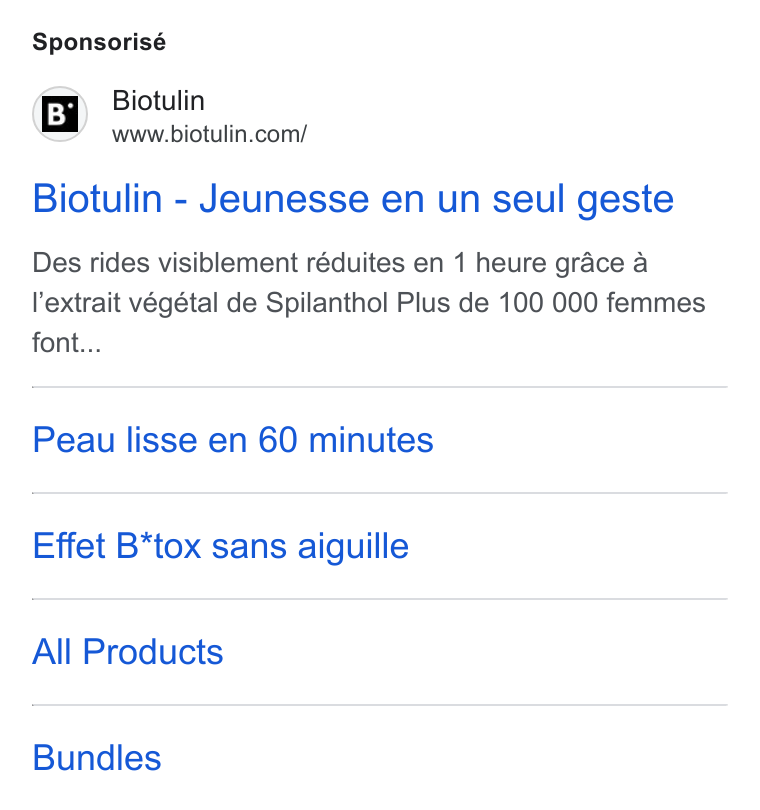Viewport: 760px width, 810px height.
Task: Select the Biotulin advertiser name beside the logo
Action: click(159, 100)
